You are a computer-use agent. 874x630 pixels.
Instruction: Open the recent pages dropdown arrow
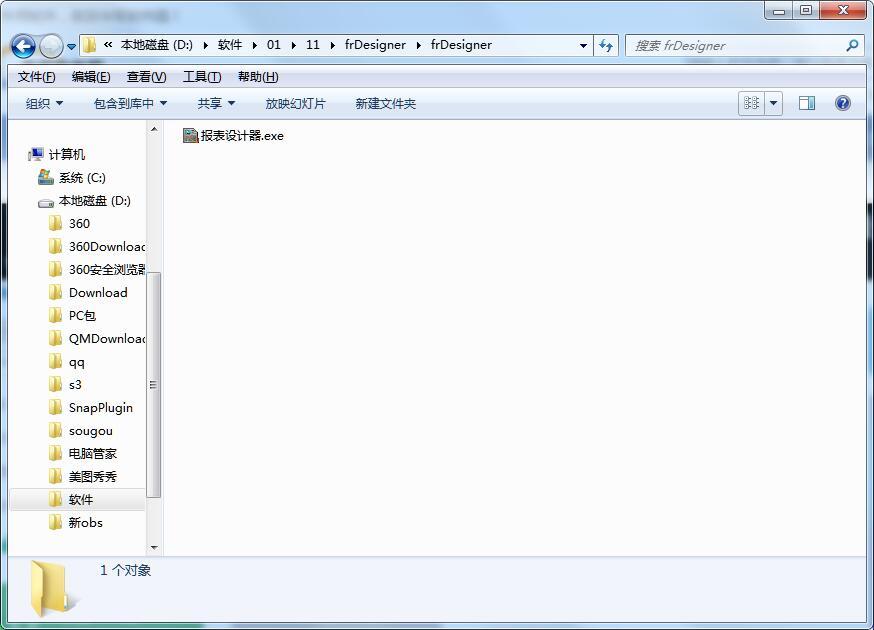tap(71, 47)
